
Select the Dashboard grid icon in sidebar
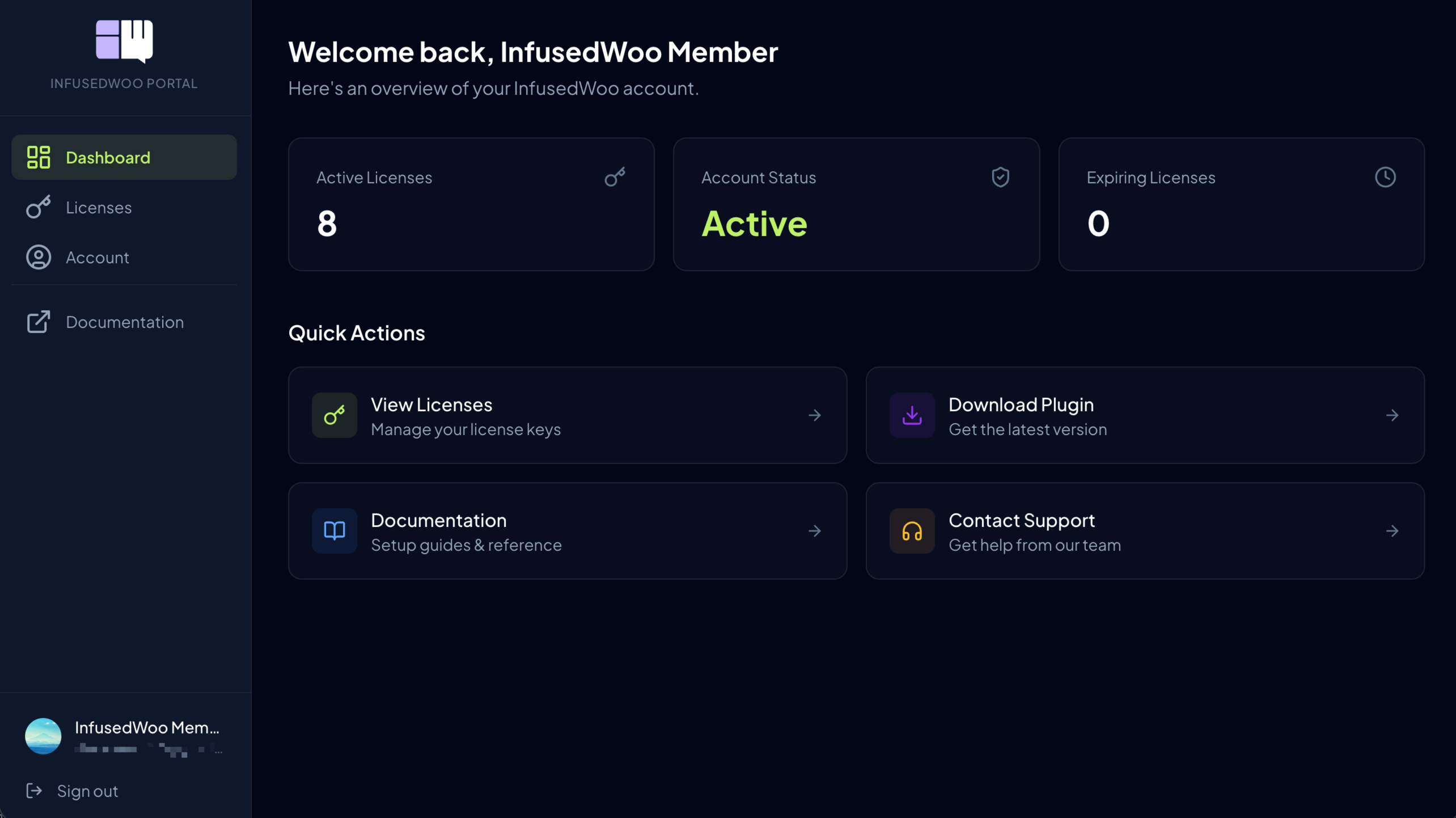37,157
